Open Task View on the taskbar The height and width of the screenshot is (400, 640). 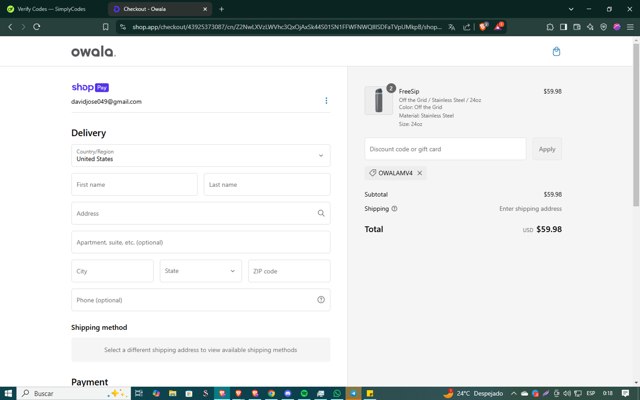(x=139, y=393)
